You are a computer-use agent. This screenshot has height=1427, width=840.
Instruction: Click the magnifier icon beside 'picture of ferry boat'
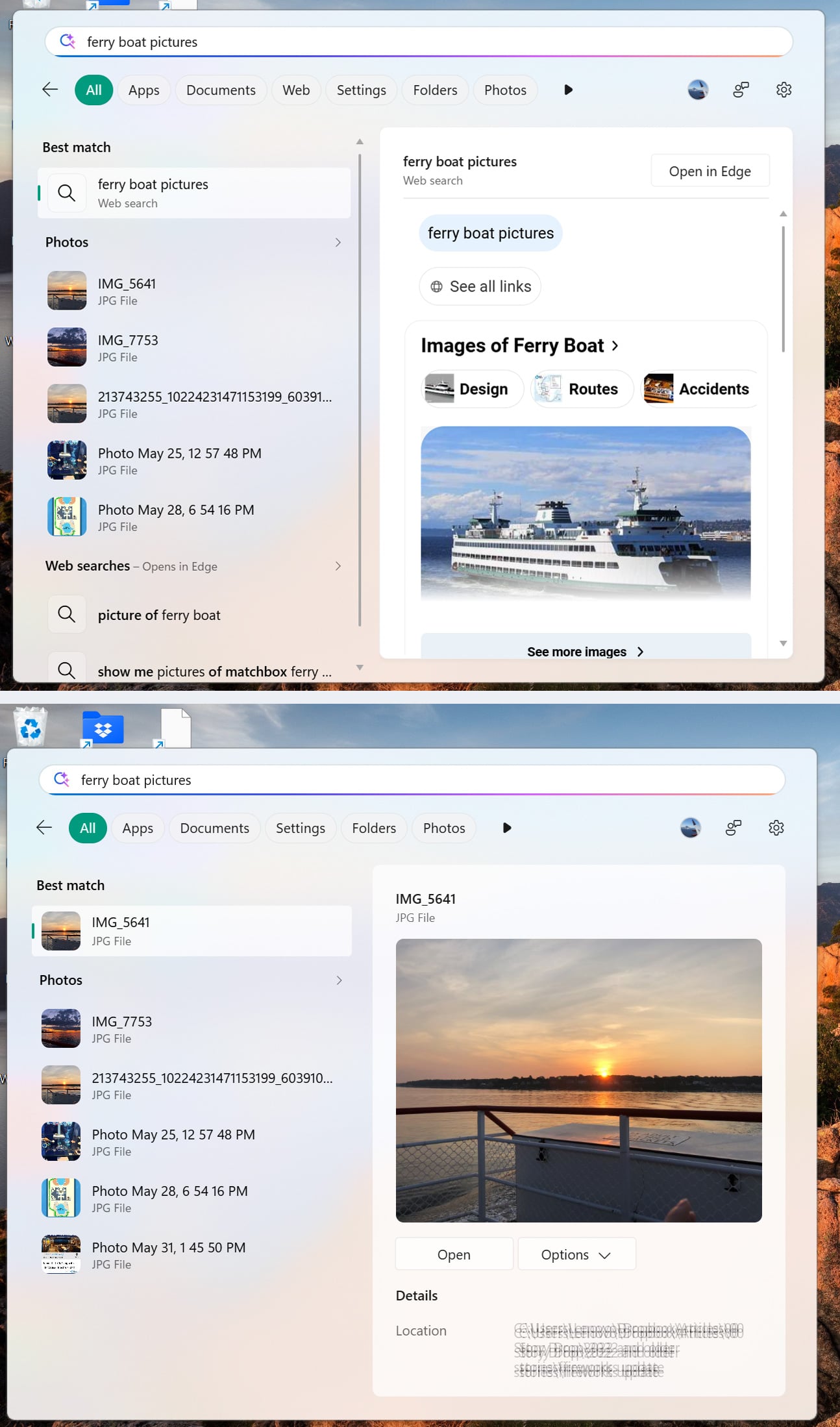(x=67, y=614)
